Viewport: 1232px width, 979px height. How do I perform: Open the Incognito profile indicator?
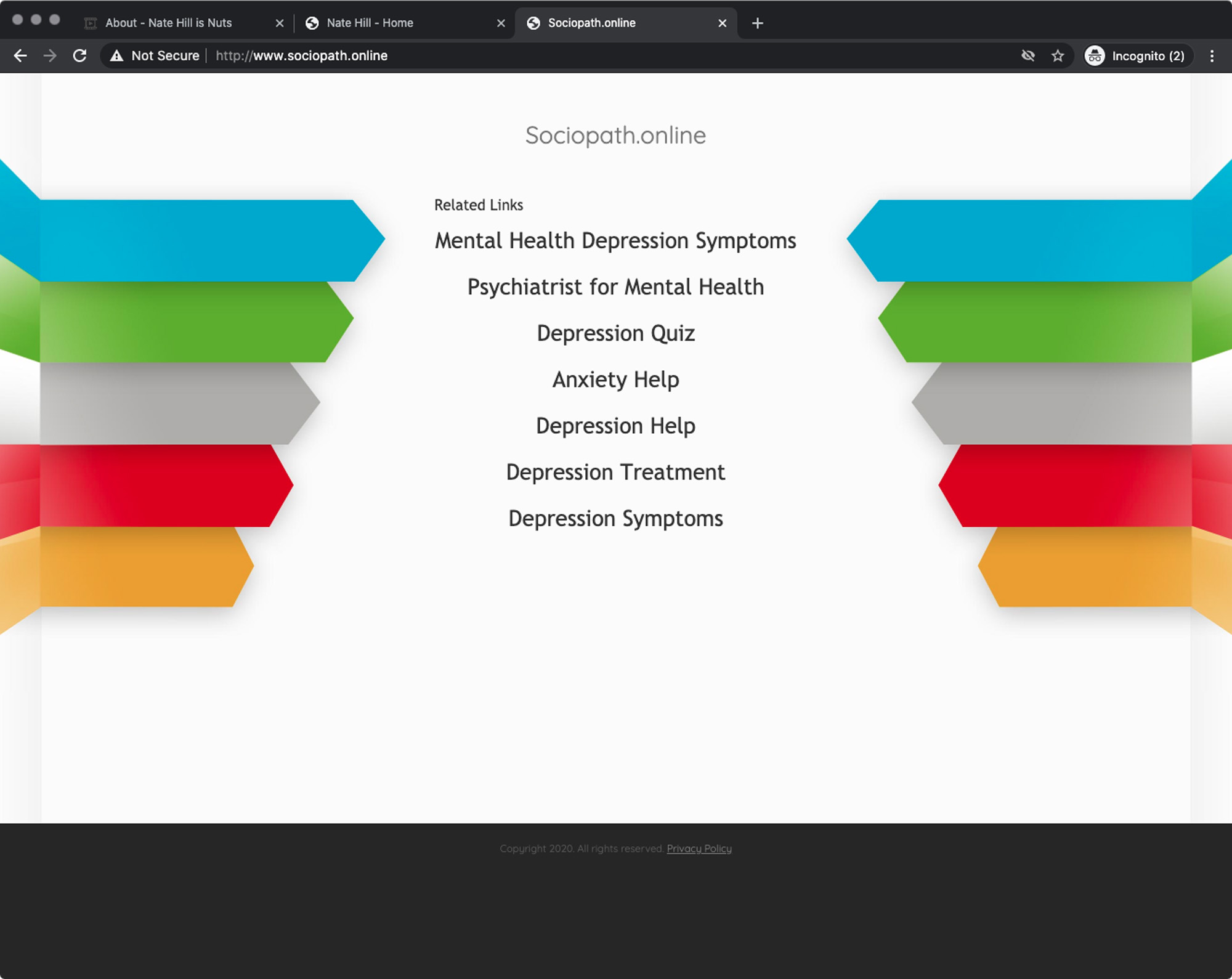tap(1137, 56)
